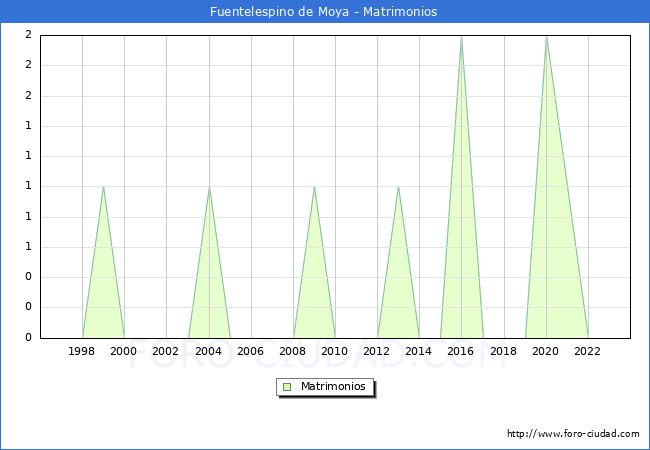Open the foro-ciudad.com URL link
The image size is (650, 450).
click(573, 434)
